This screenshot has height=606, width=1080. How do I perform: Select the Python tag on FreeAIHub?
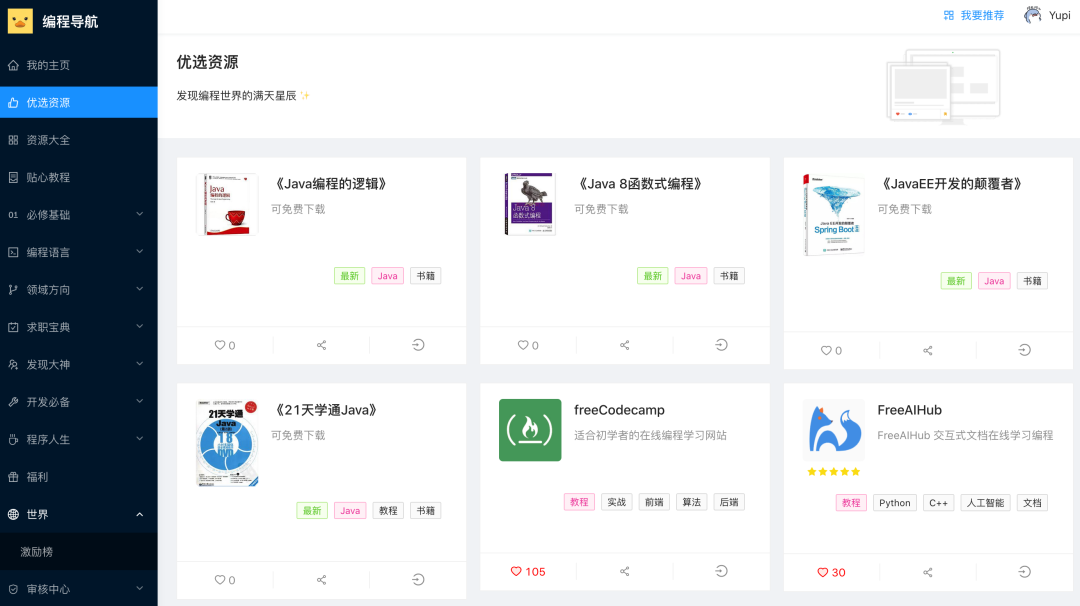[x=894, y=503]
